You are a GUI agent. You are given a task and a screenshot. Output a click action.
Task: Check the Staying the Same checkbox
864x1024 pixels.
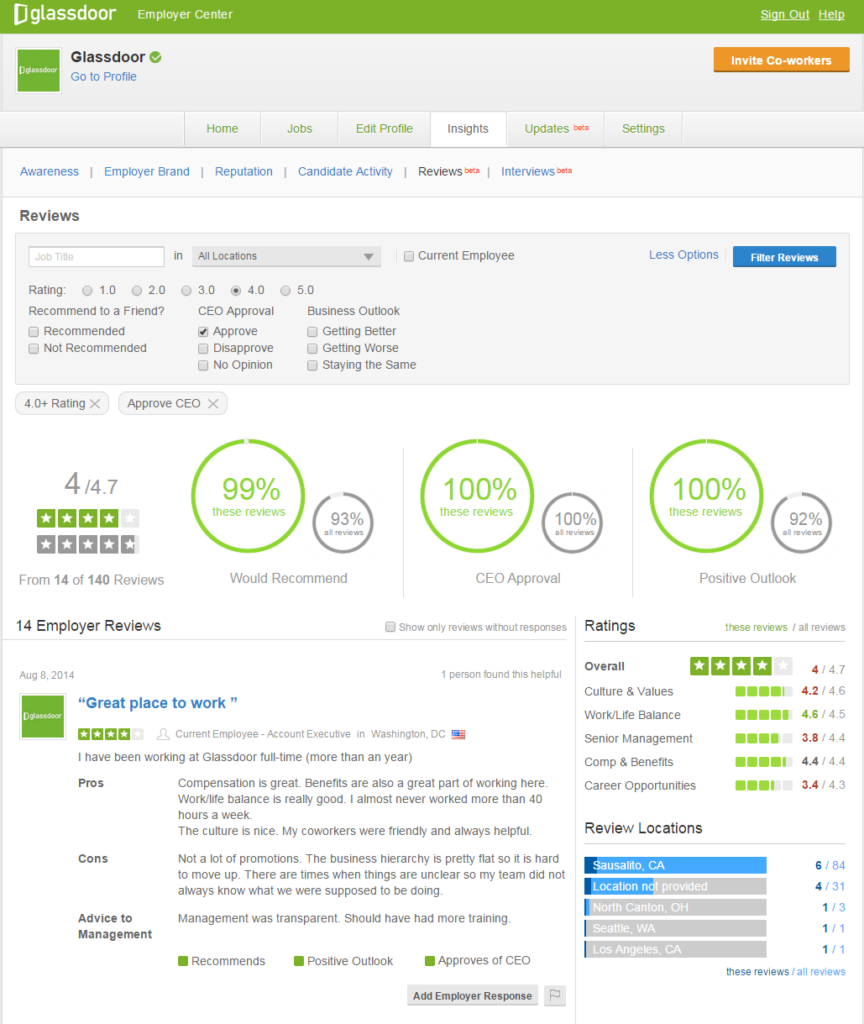click(312, 365)
